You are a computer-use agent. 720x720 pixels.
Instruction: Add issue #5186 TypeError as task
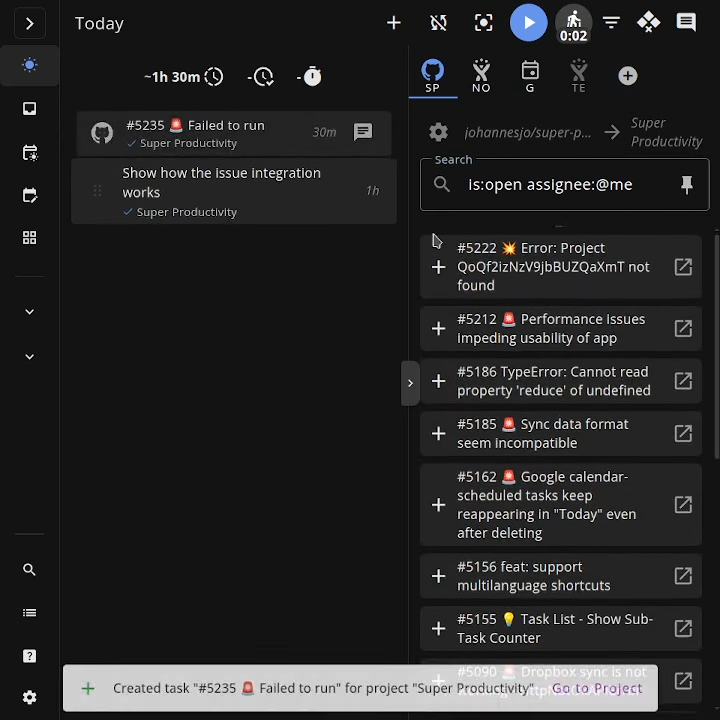439,381
